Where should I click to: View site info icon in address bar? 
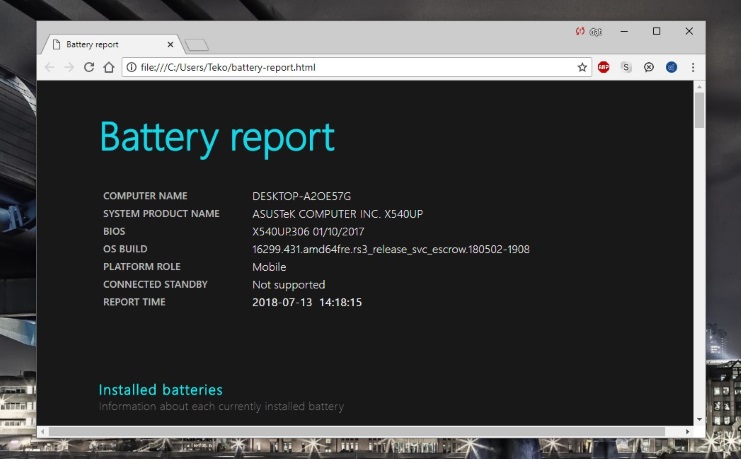131,67
